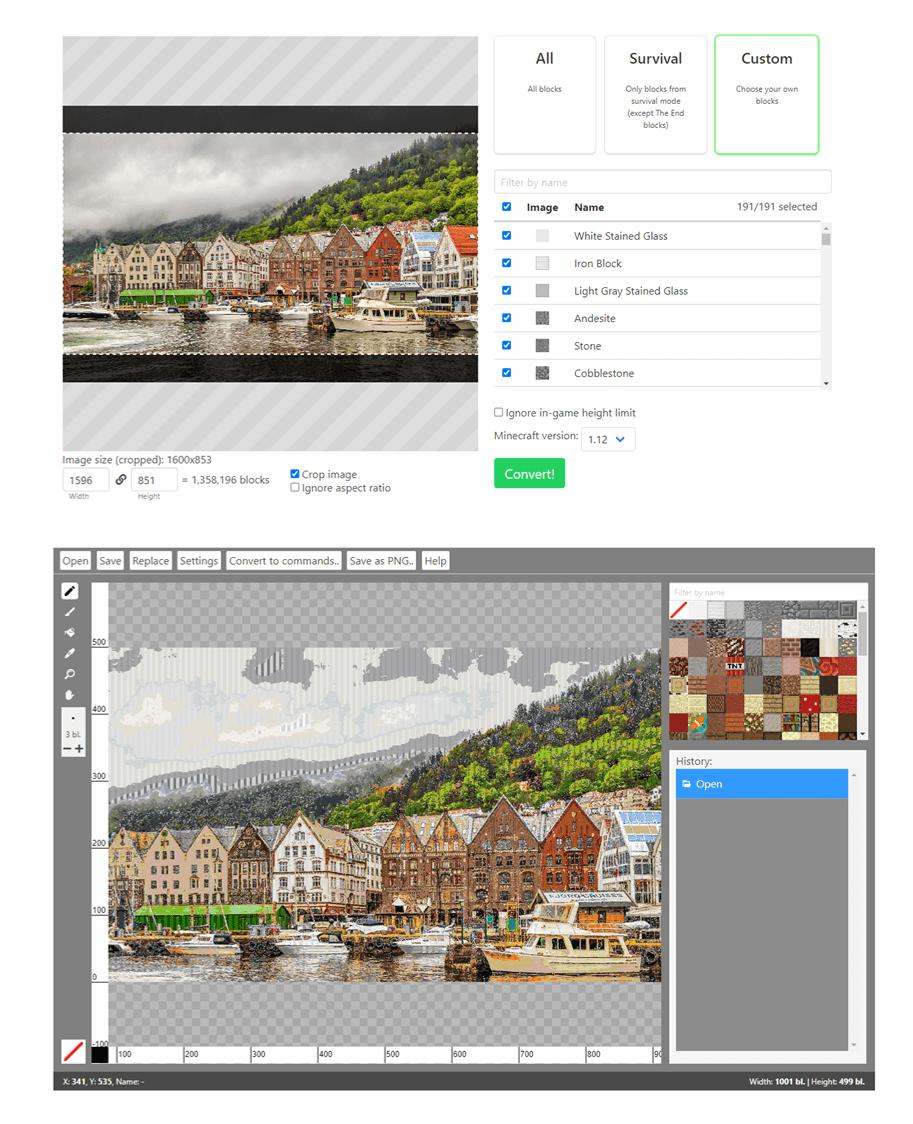Select the Open entry in History
Screen dimensions: 913x1124
click(762, 784)
